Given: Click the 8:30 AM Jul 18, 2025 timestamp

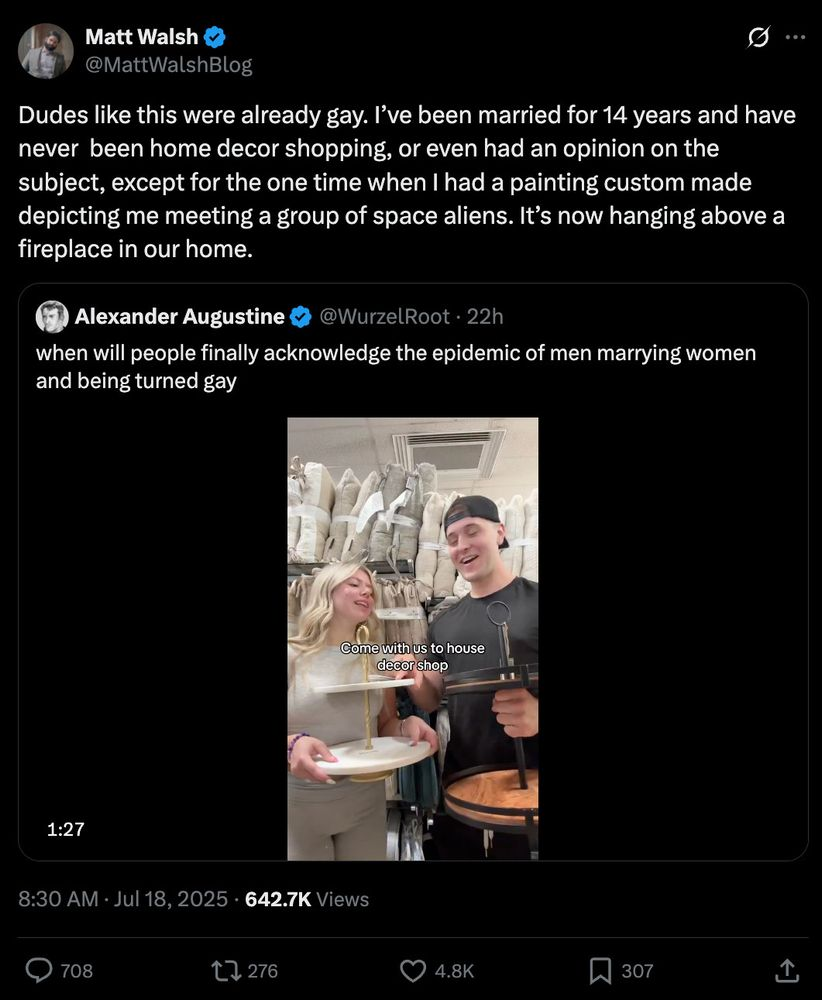Looking at the screenshot, I should tap(123, 899).
